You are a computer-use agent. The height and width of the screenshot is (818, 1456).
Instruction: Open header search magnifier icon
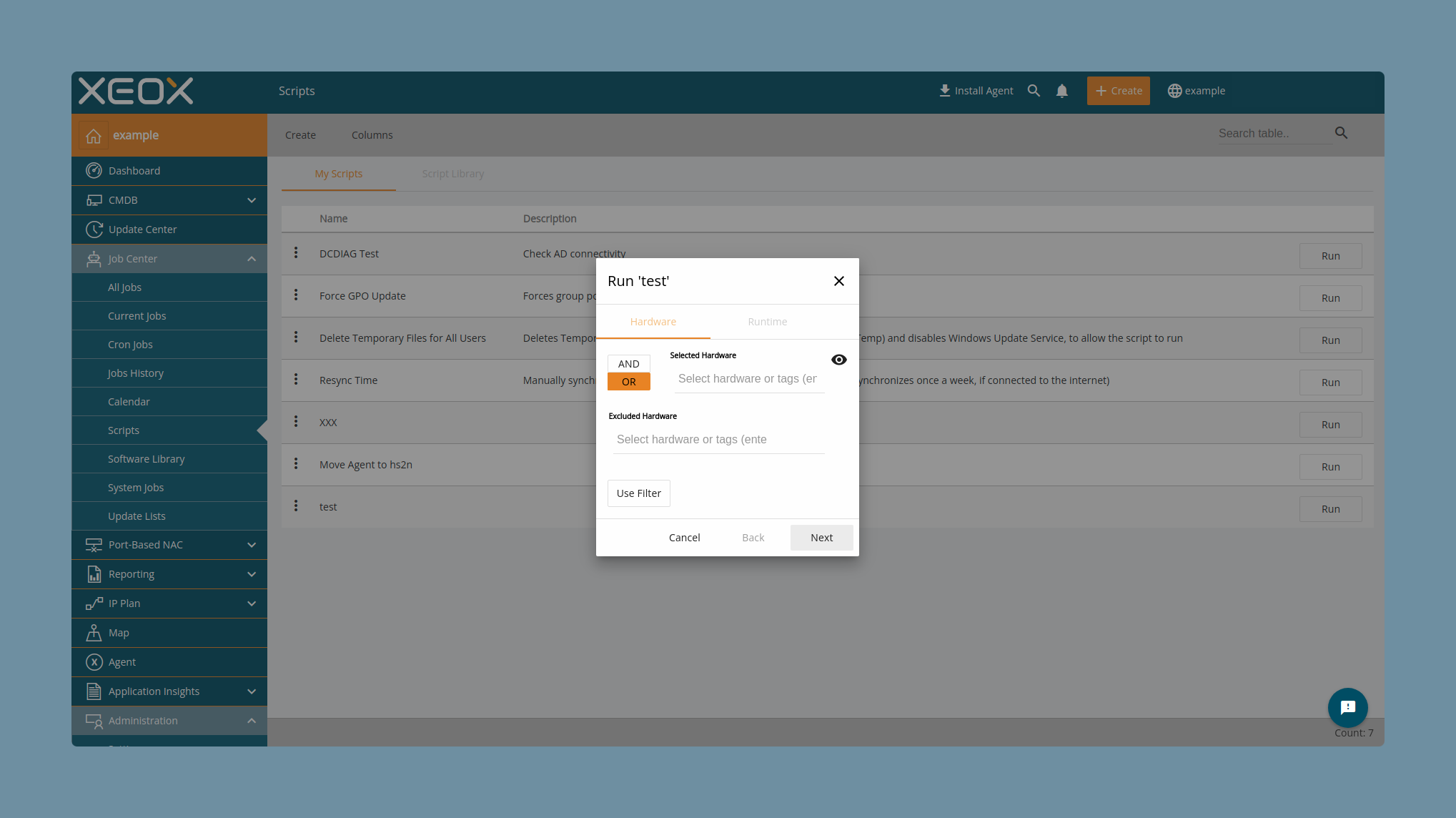[x=1034, y=91]
